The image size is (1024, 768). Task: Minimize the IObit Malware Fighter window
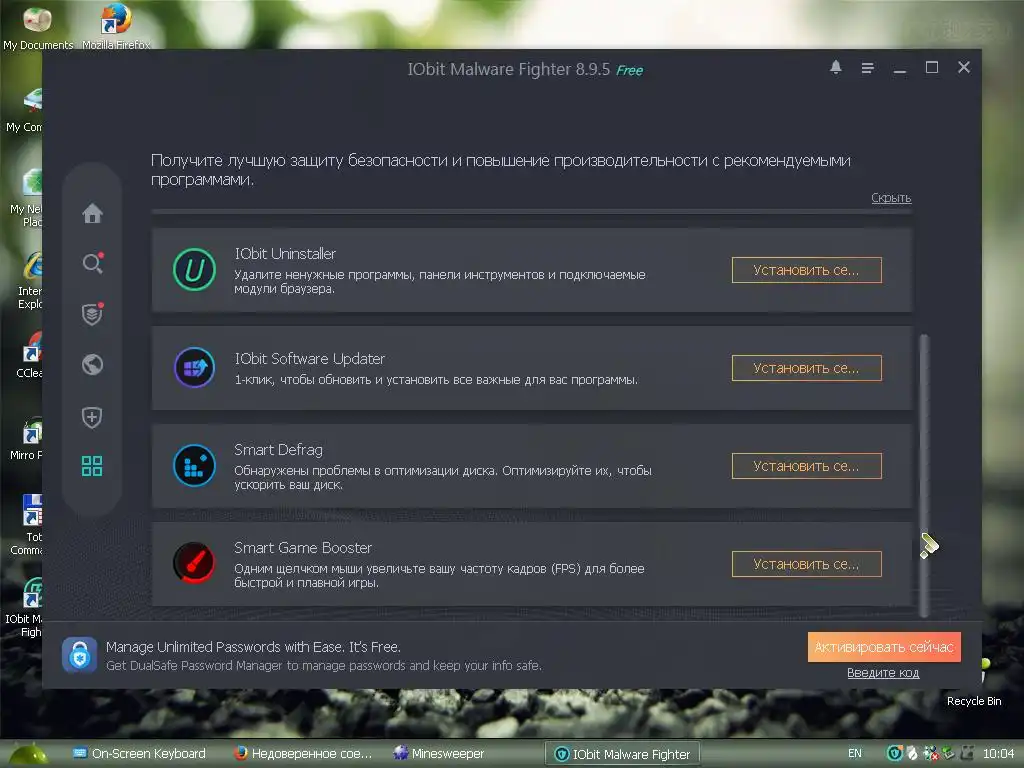point(900,69)
